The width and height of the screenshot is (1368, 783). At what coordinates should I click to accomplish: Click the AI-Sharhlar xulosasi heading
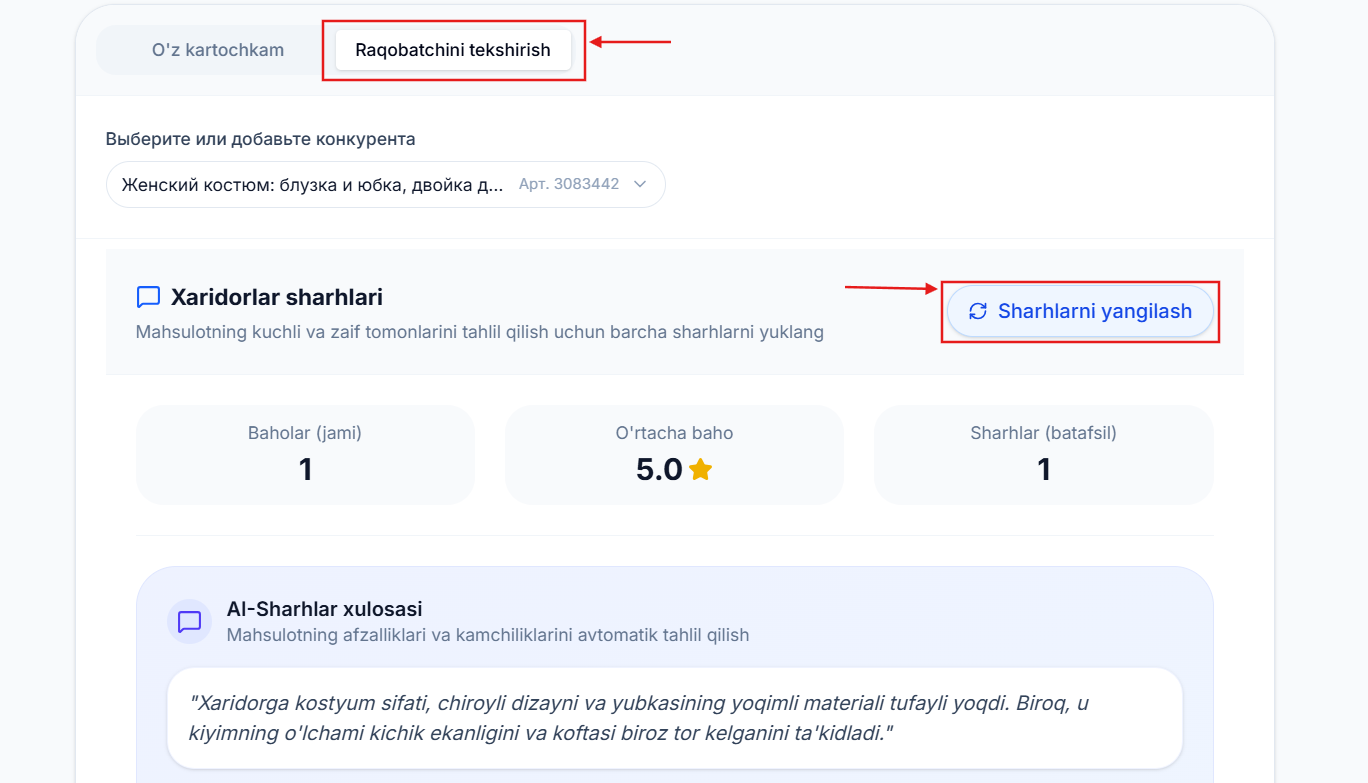pyautogui.click(x=325, y=609)
